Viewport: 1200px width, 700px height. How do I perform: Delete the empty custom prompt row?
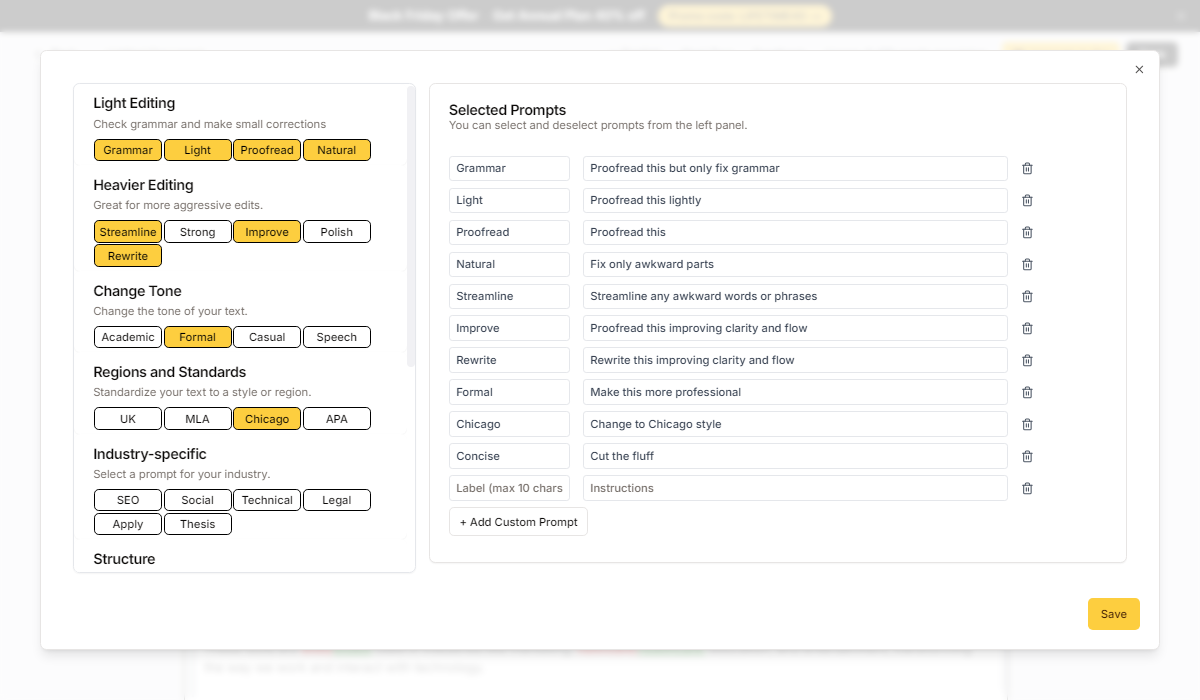1027,488
